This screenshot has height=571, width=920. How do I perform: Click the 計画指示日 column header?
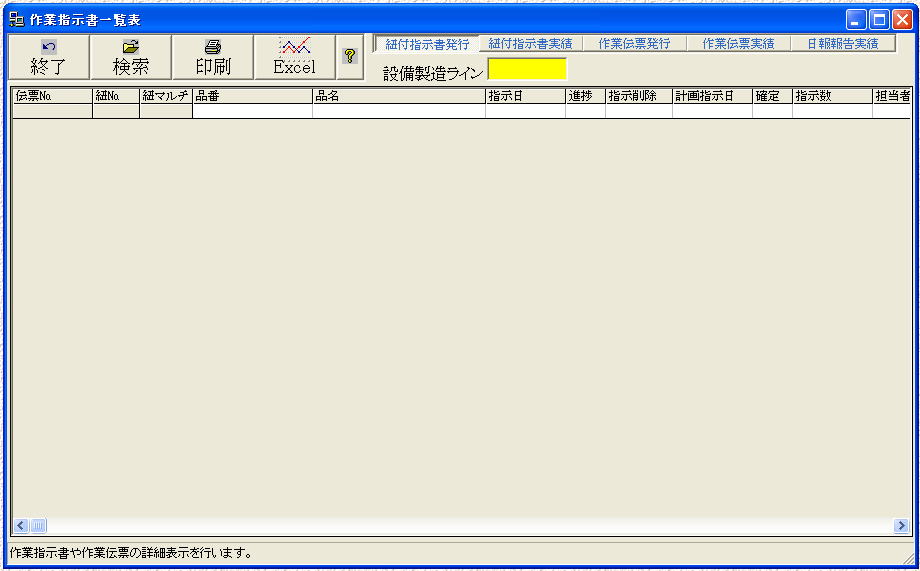point(712,96)
